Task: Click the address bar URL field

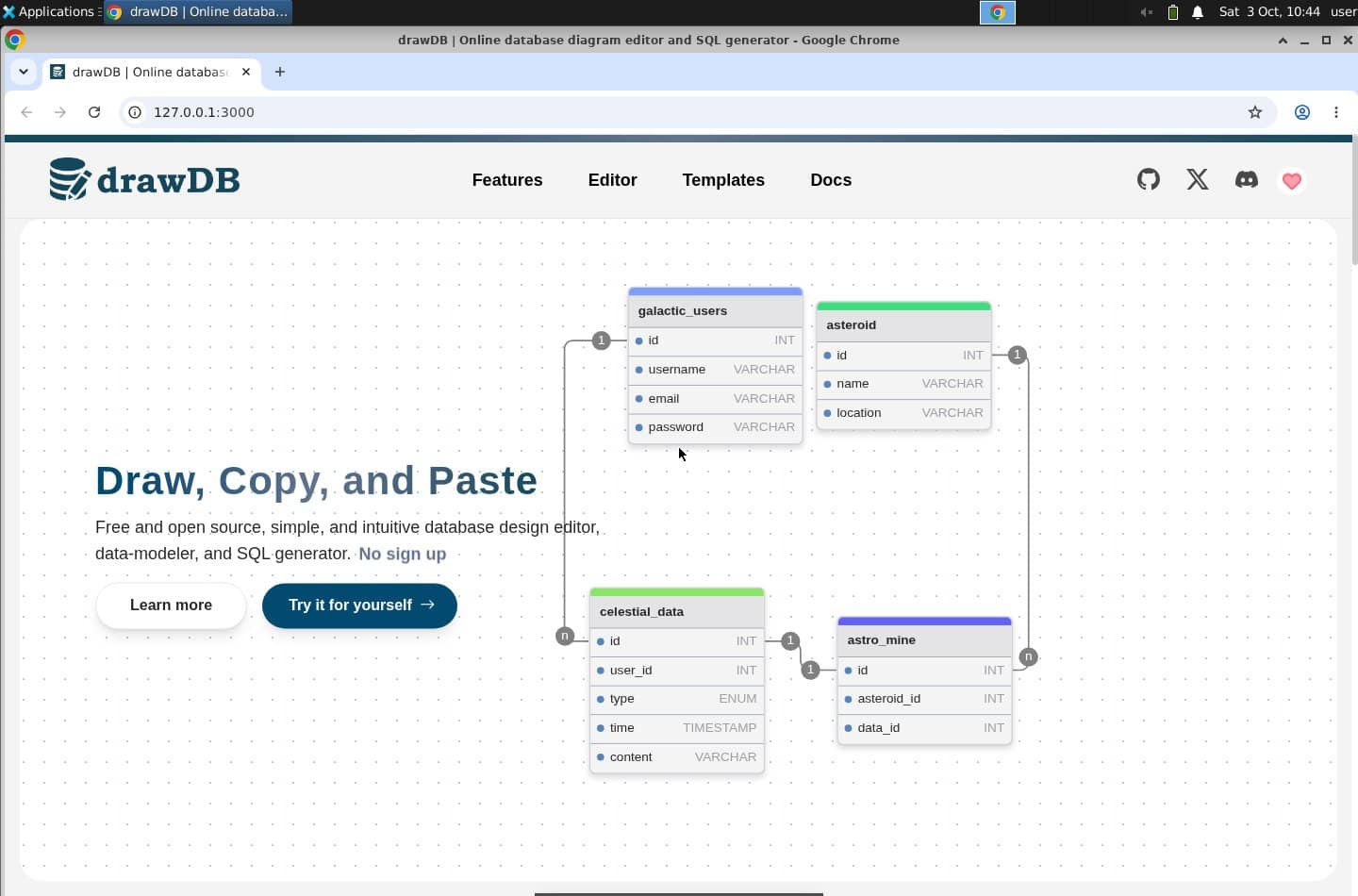Action: tap(698, 112)
